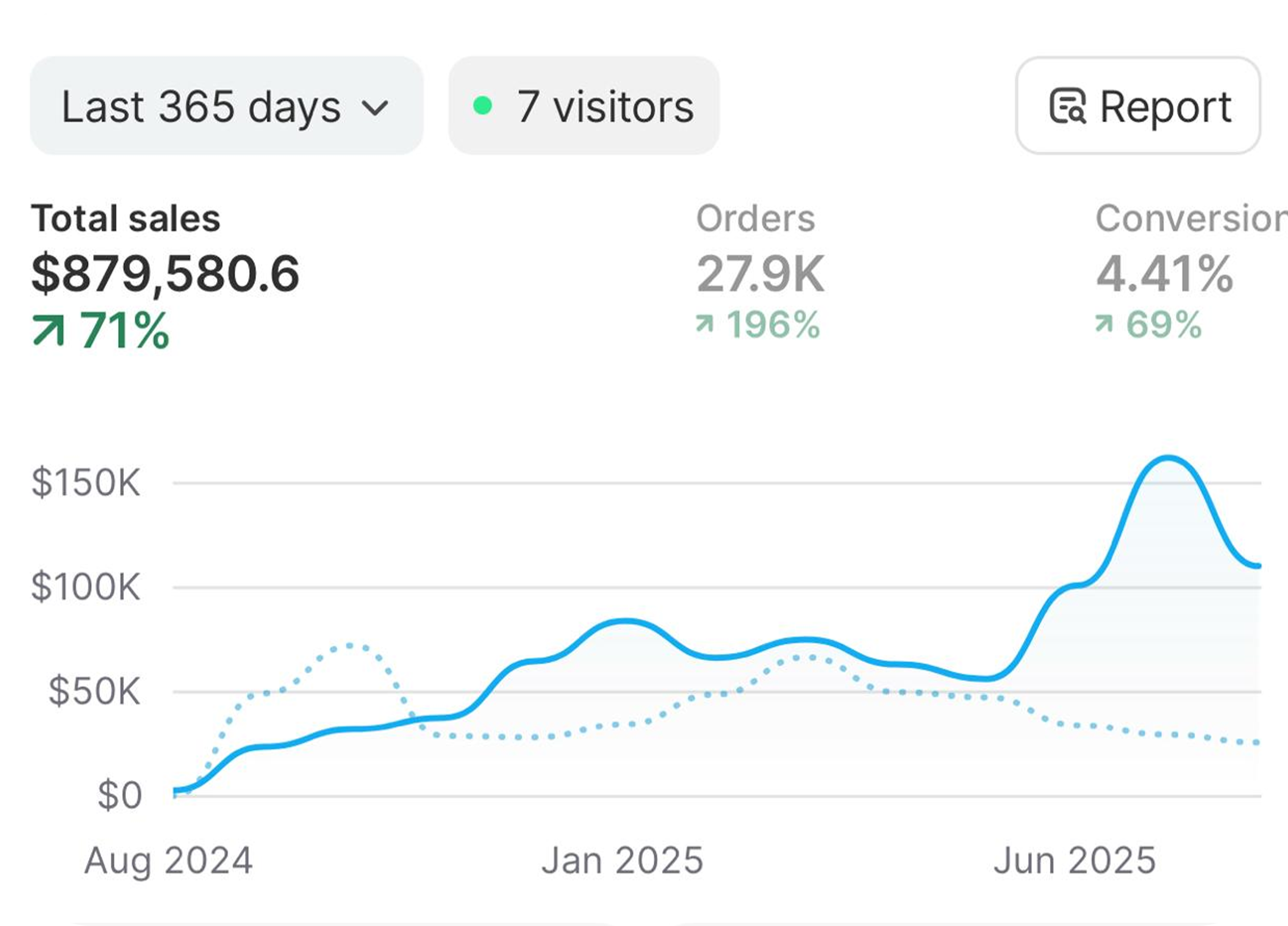Click the green live visitors dot
1288x926 pixels.
(482, 106)
